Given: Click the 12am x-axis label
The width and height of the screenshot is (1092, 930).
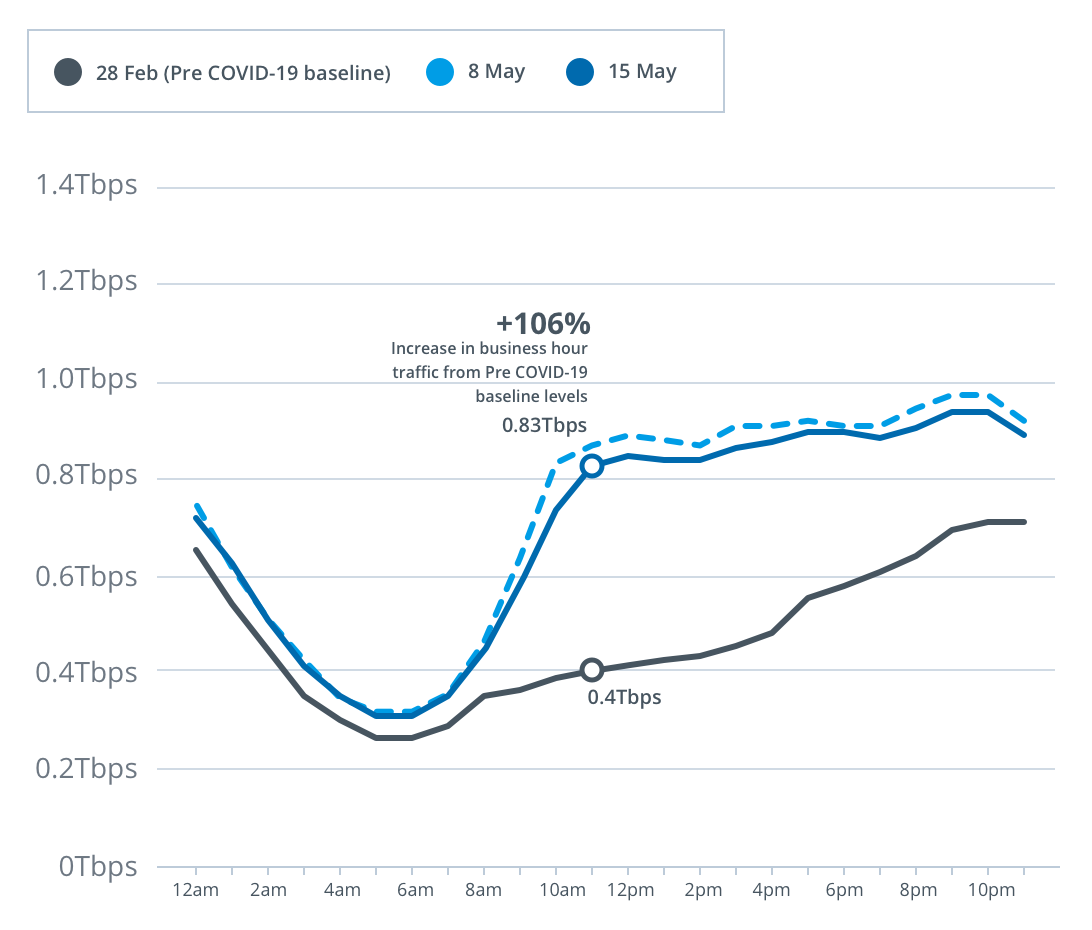Looking at the screenshot, I should 195,892.
